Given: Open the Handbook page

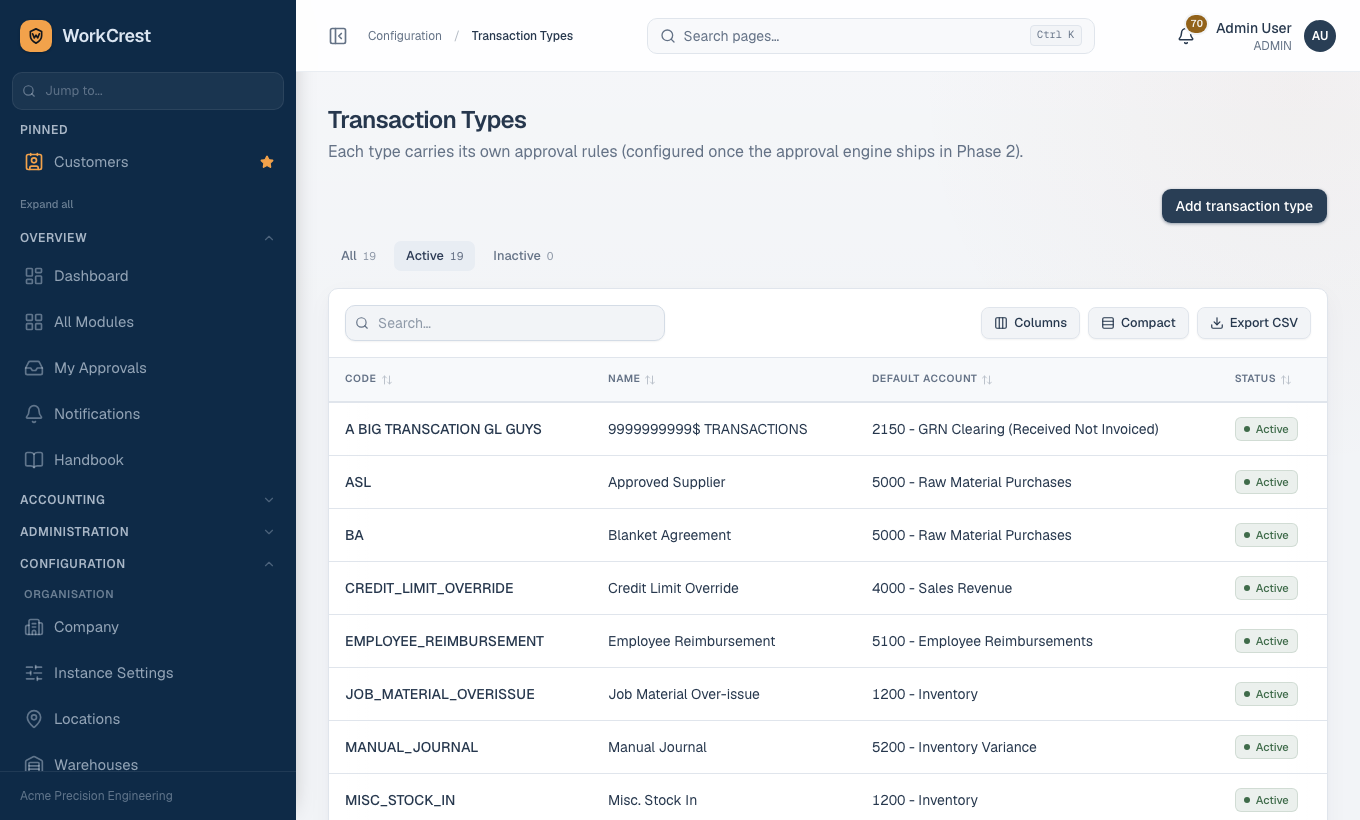Looking at the screenshot, I should (148, 460).
